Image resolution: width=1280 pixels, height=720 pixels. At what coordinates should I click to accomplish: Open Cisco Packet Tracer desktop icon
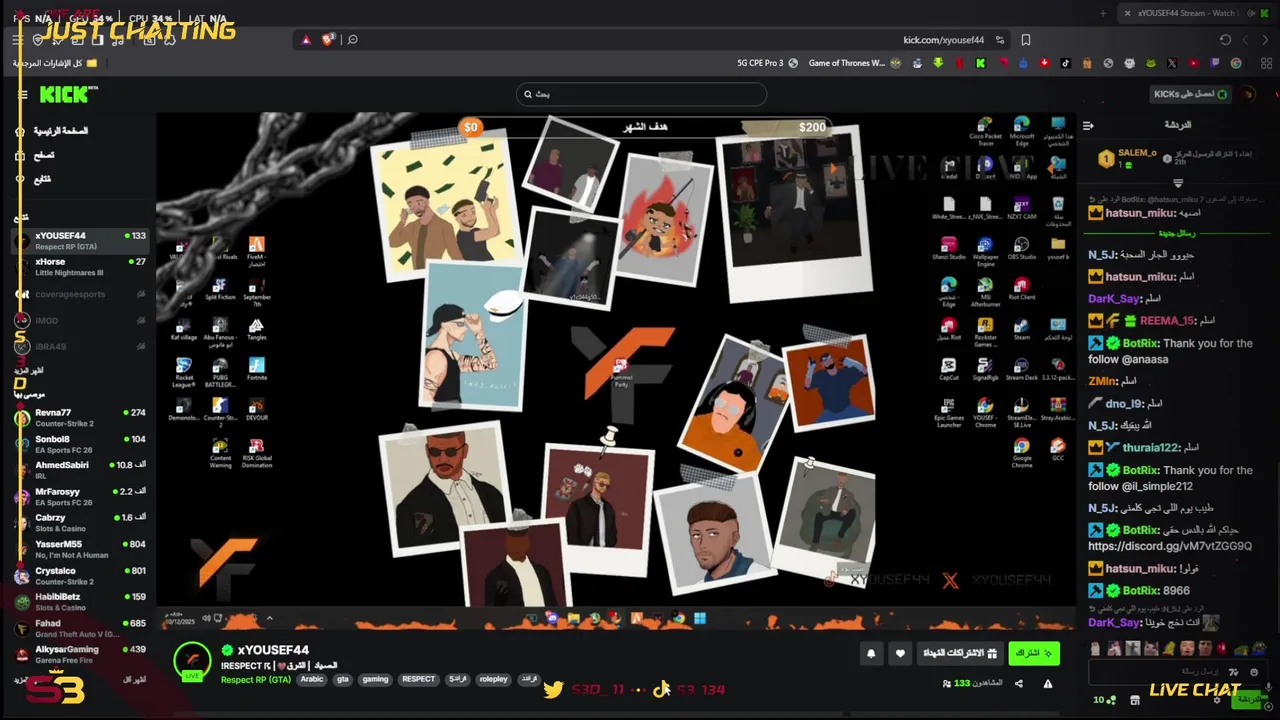985,131
